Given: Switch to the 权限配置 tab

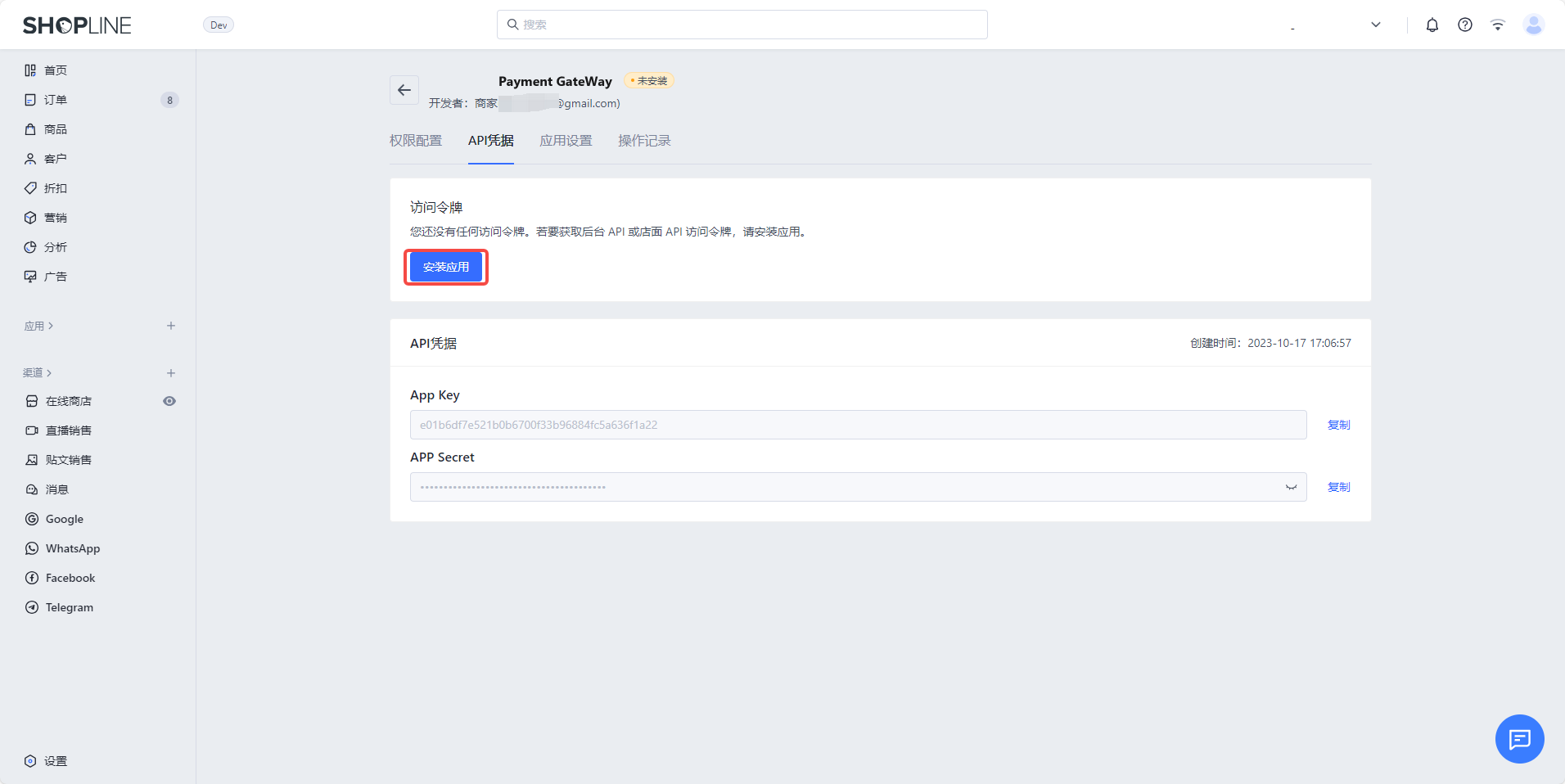Looking at the screenshot, I should 416,141.
